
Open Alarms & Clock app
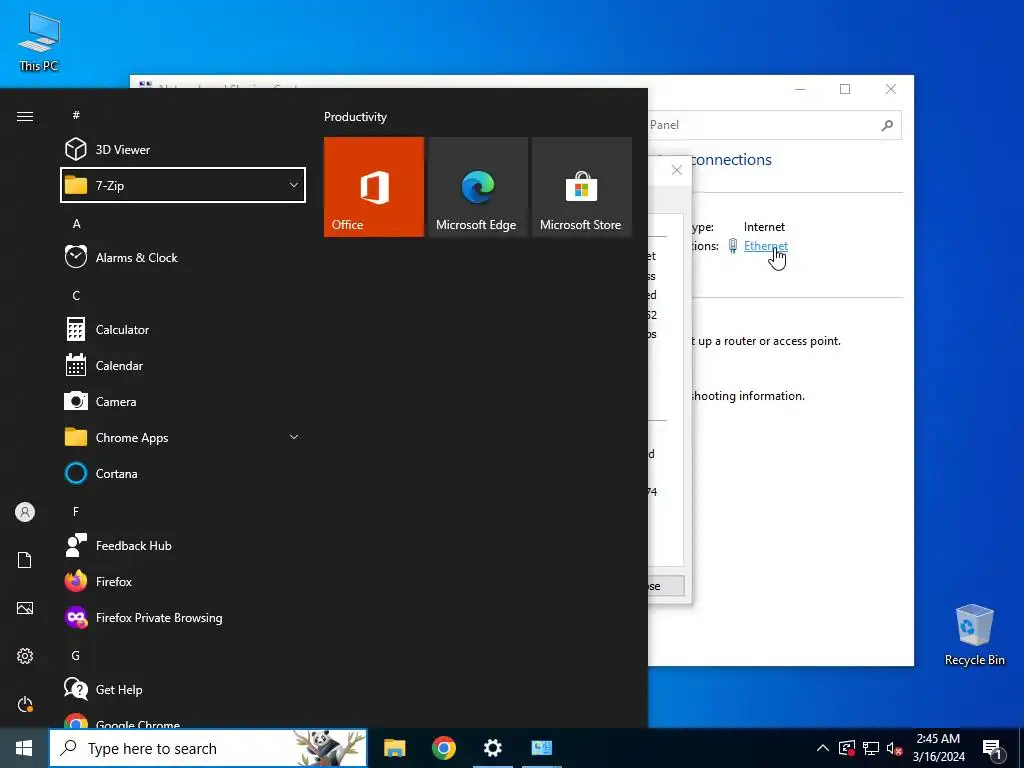coord(183,257)
